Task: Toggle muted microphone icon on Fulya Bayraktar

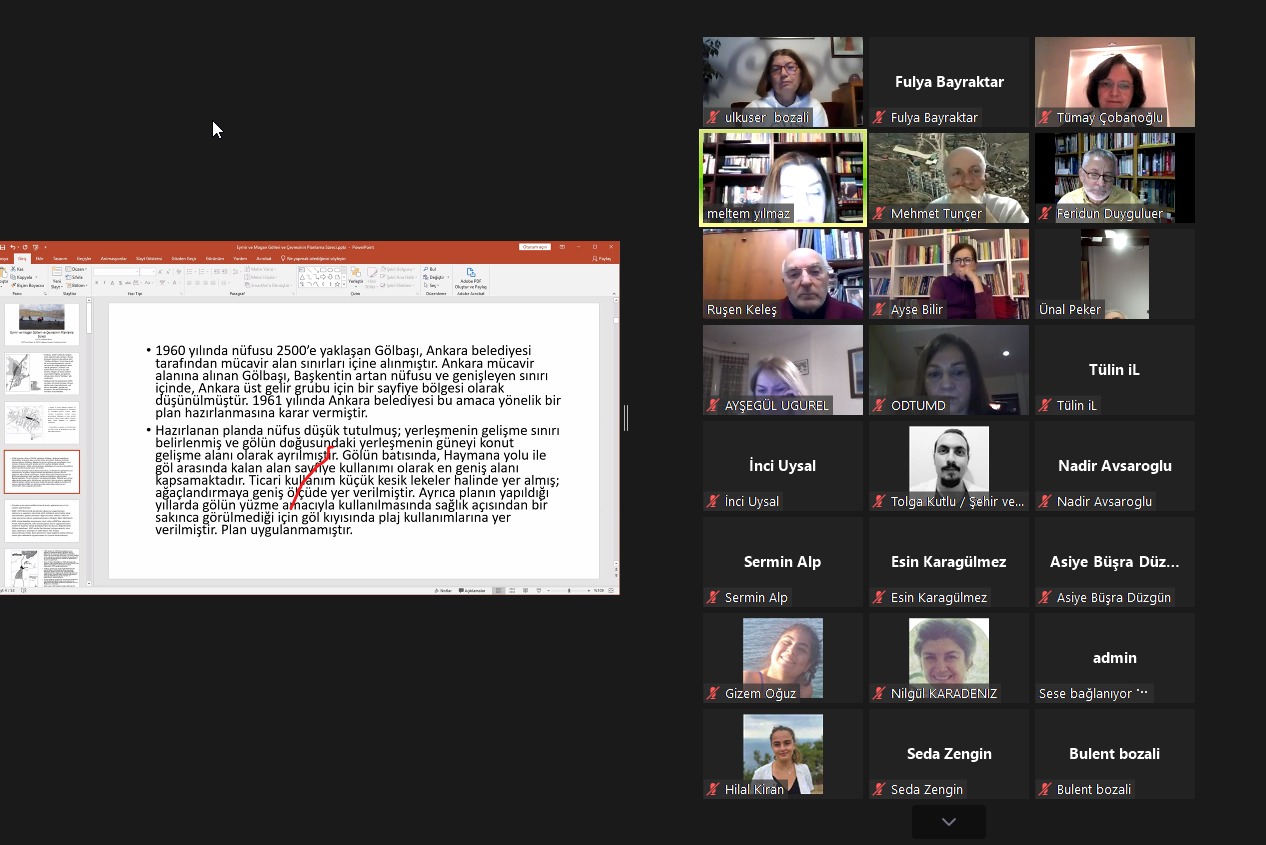Action: point(880,118)
